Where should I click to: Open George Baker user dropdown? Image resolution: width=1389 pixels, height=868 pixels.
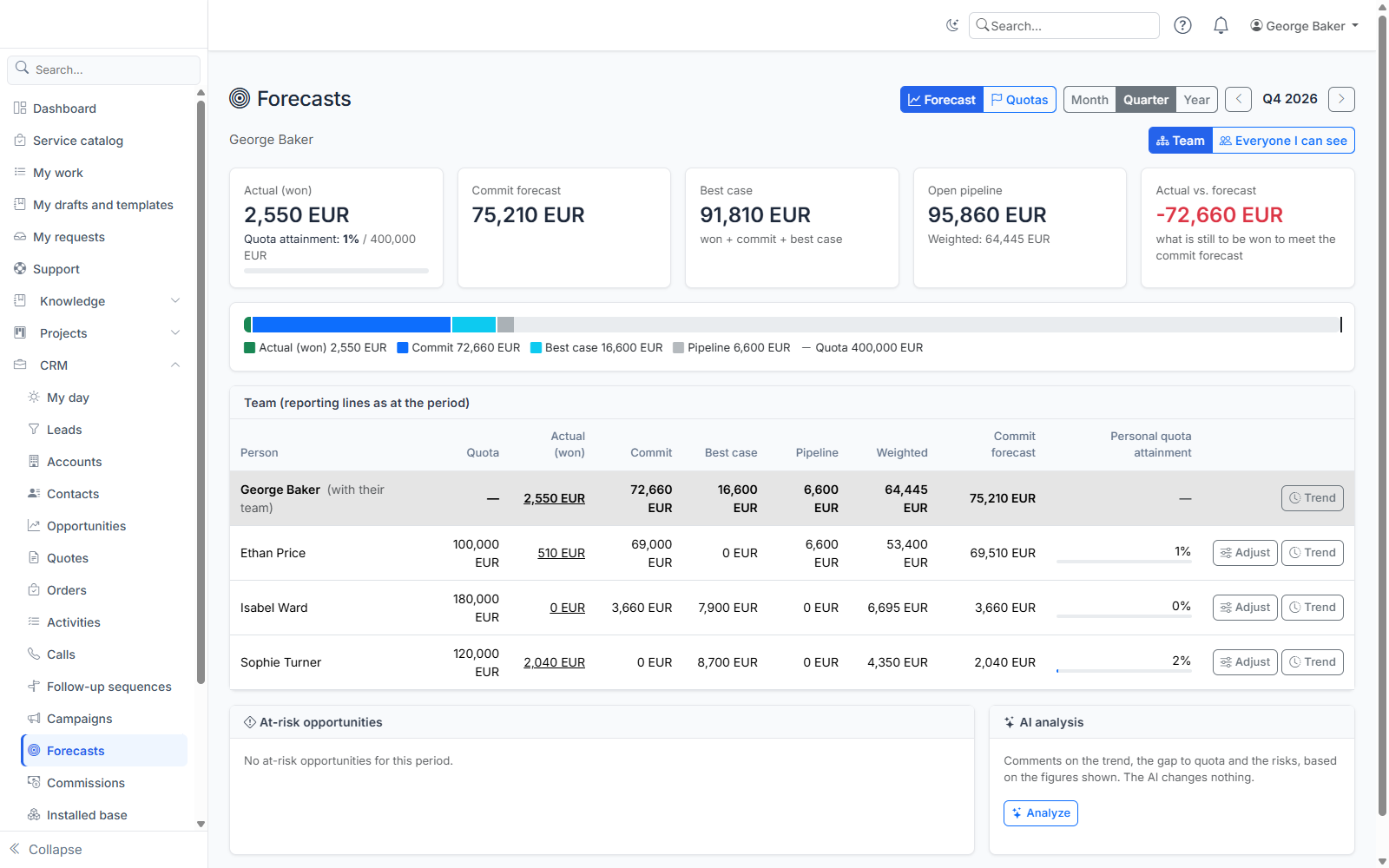click(1304, 26)
